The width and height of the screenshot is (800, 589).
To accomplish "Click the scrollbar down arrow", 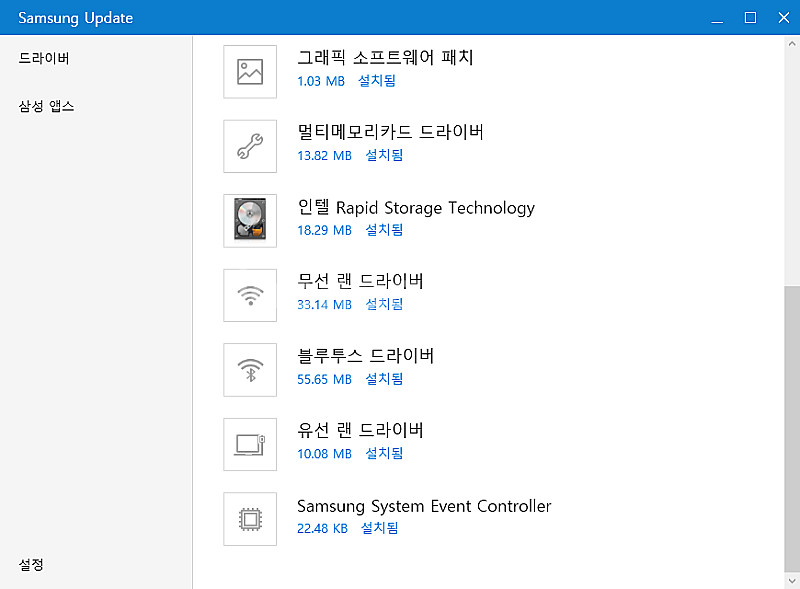I will pos(792,581).
